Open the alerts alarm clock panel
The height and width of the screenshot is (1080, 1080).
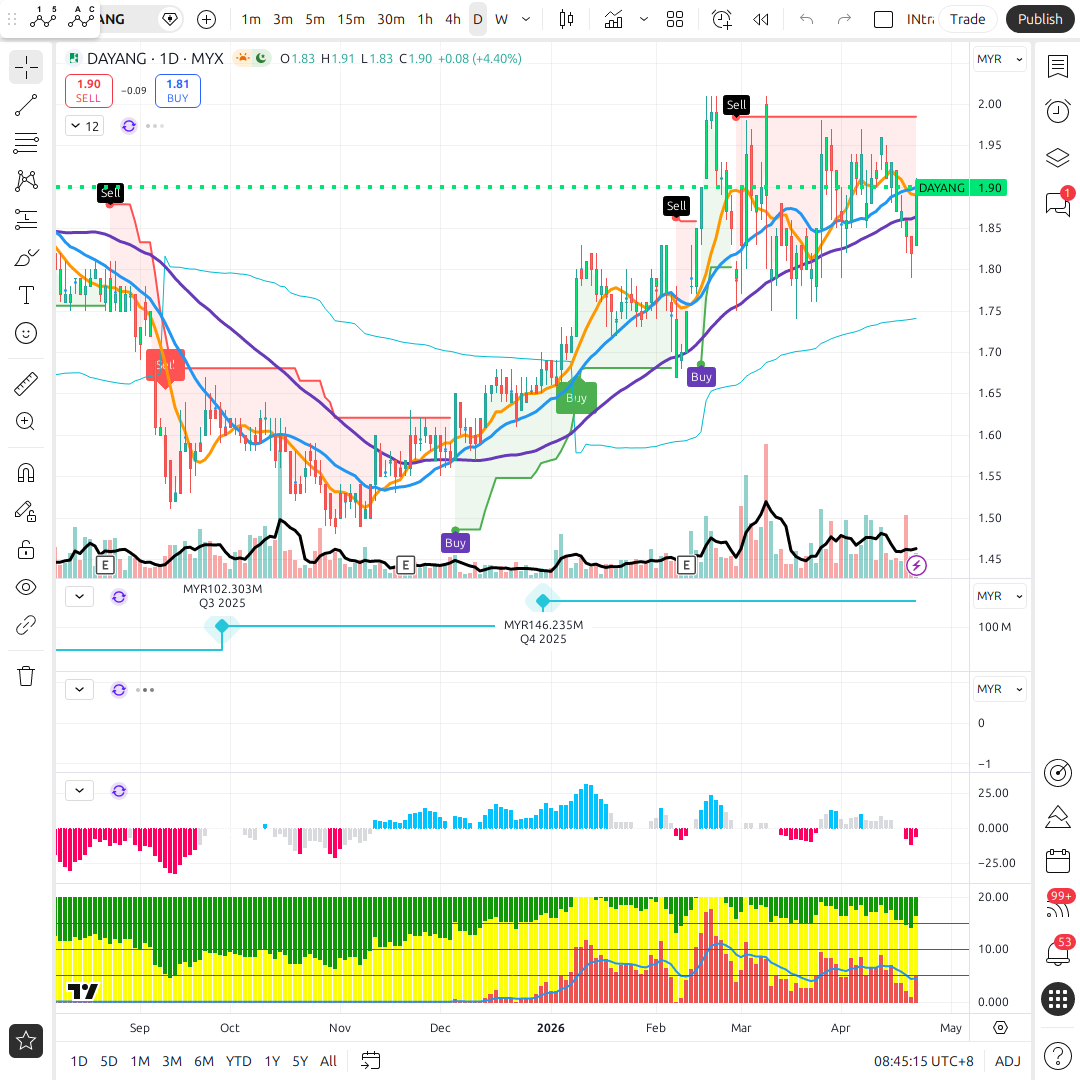point(1057,111)
